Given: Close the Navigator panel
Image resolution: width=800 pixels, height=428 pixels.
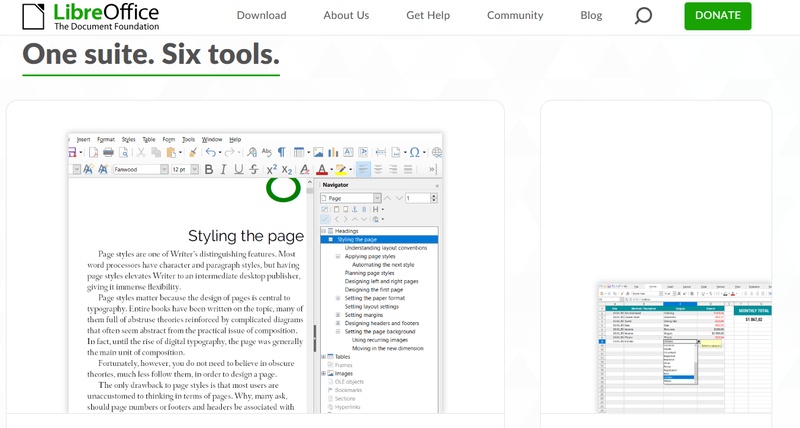Looking at the screenshot, I should pyautogui.click(x=437, y=186).
